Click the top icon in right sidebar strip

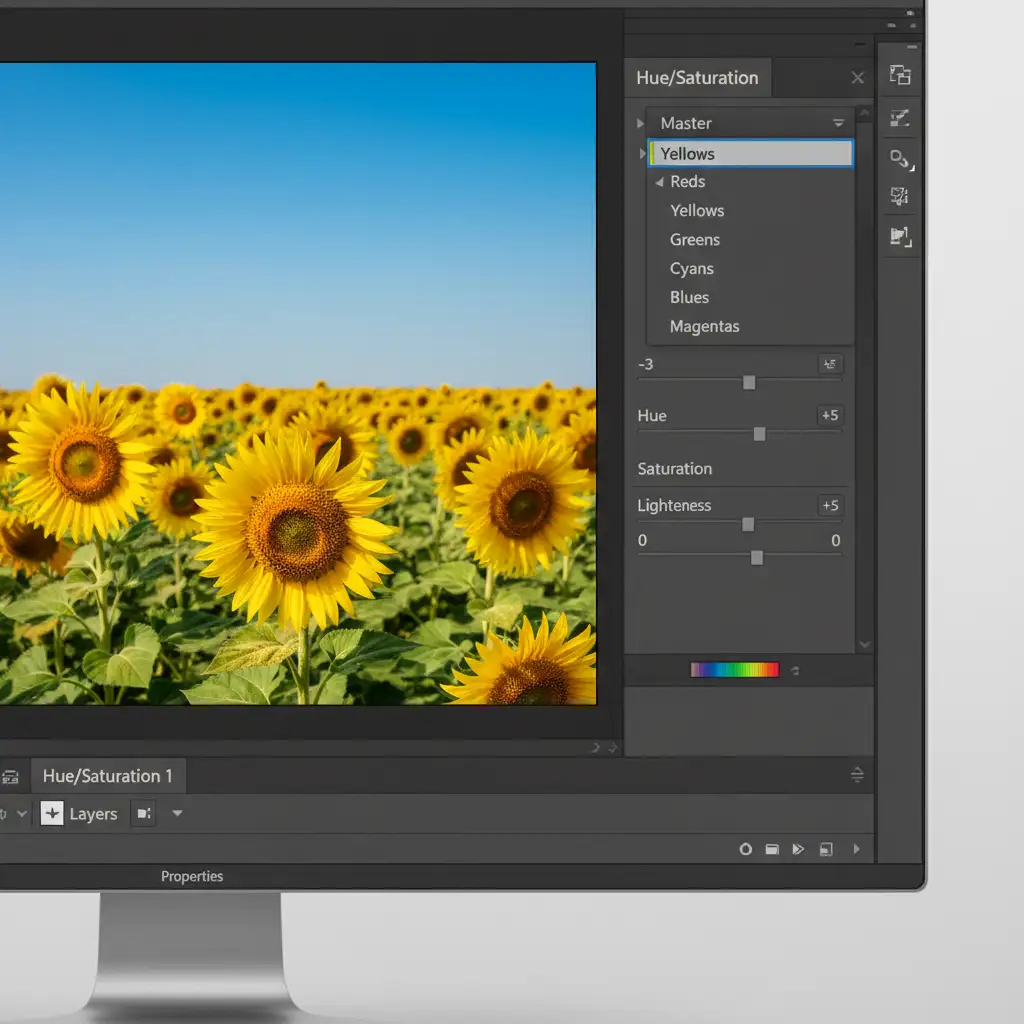(900, 75)
